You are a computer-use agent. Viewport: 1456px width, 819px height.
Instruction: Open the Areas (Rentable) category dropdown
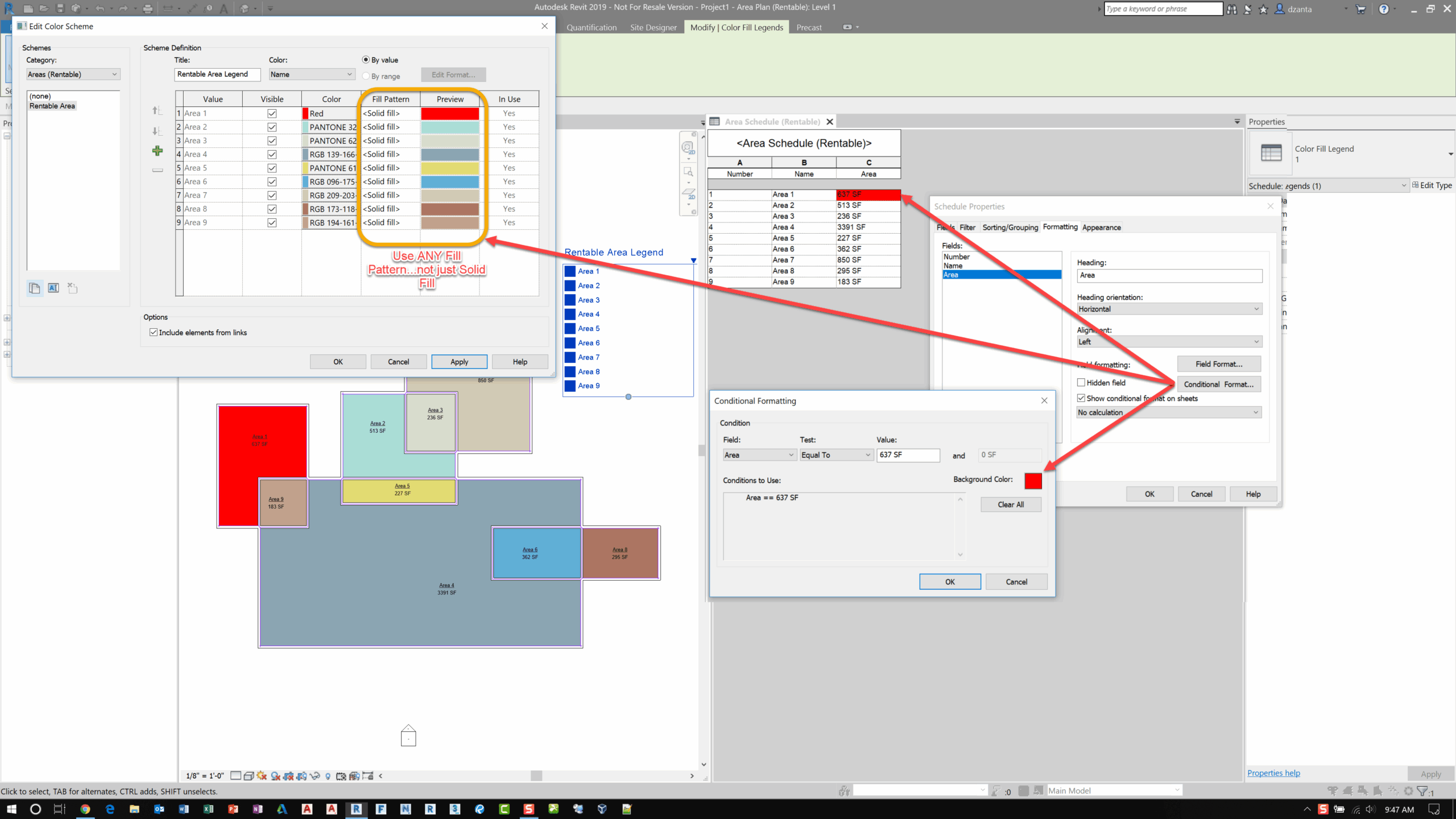tap(73, 75)
